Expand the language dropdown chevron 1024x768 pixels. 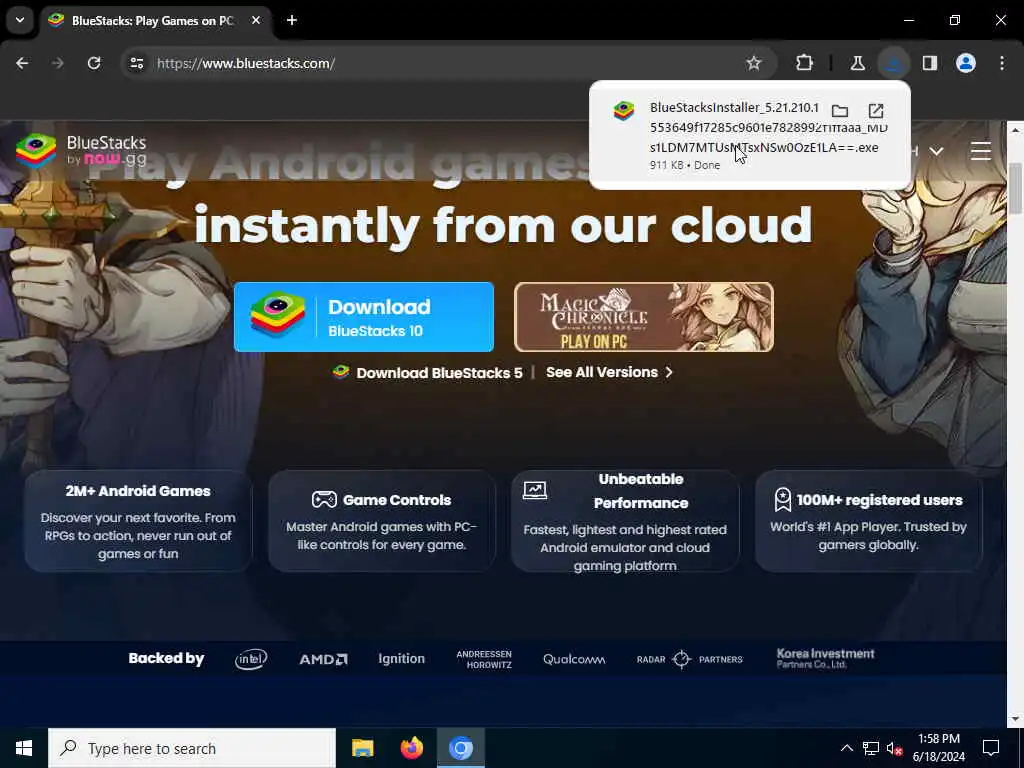tap(936, 152)
